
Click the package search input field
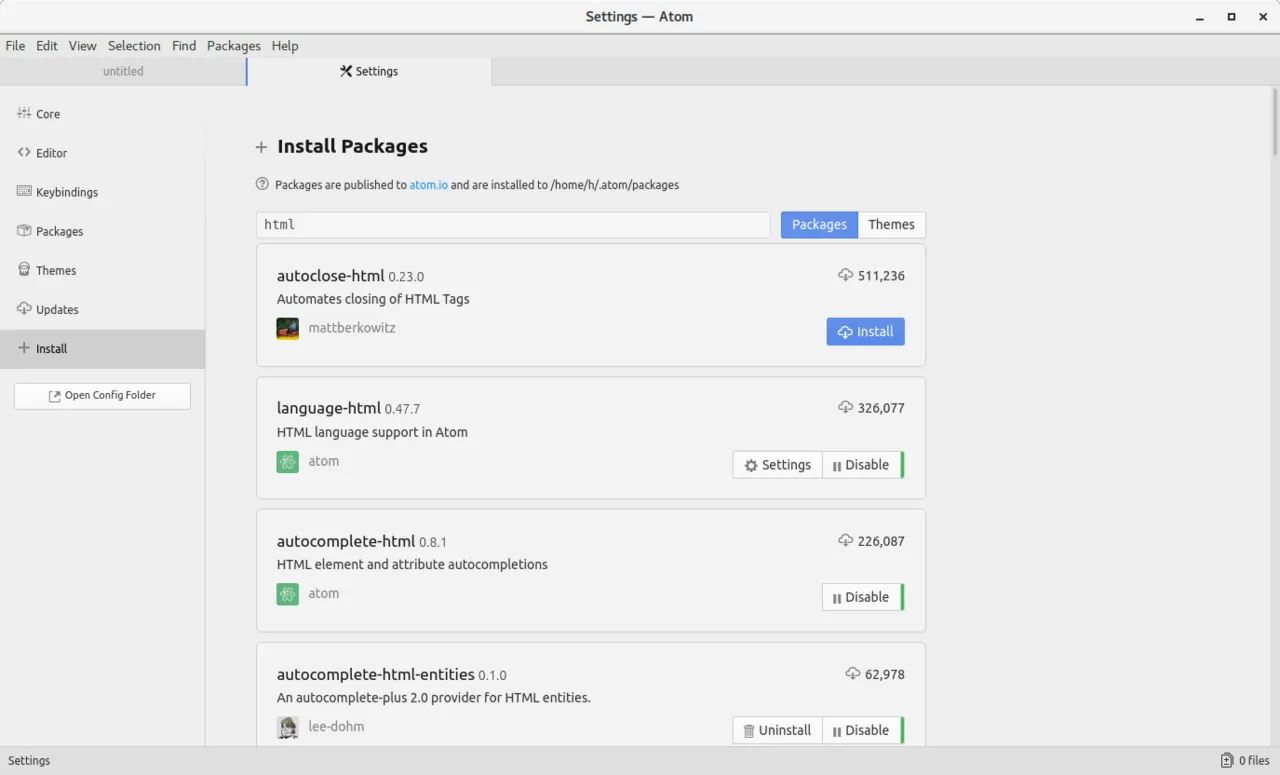(x=513, y=225)
